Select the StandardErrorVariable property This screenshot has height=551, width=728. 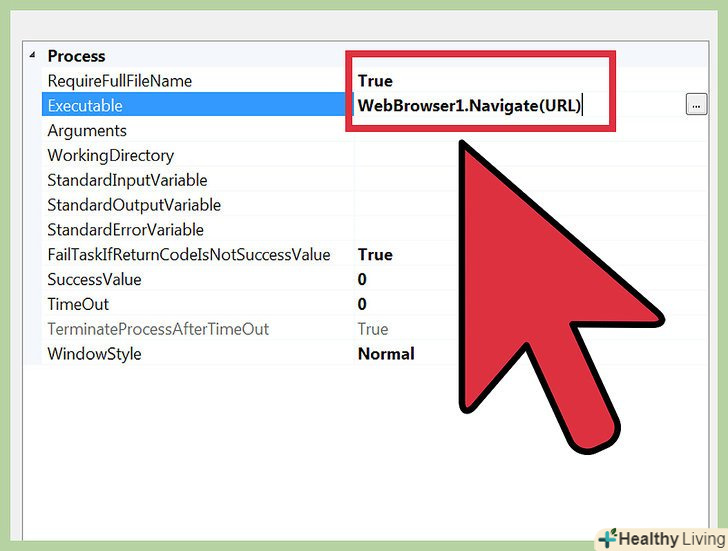125,230
